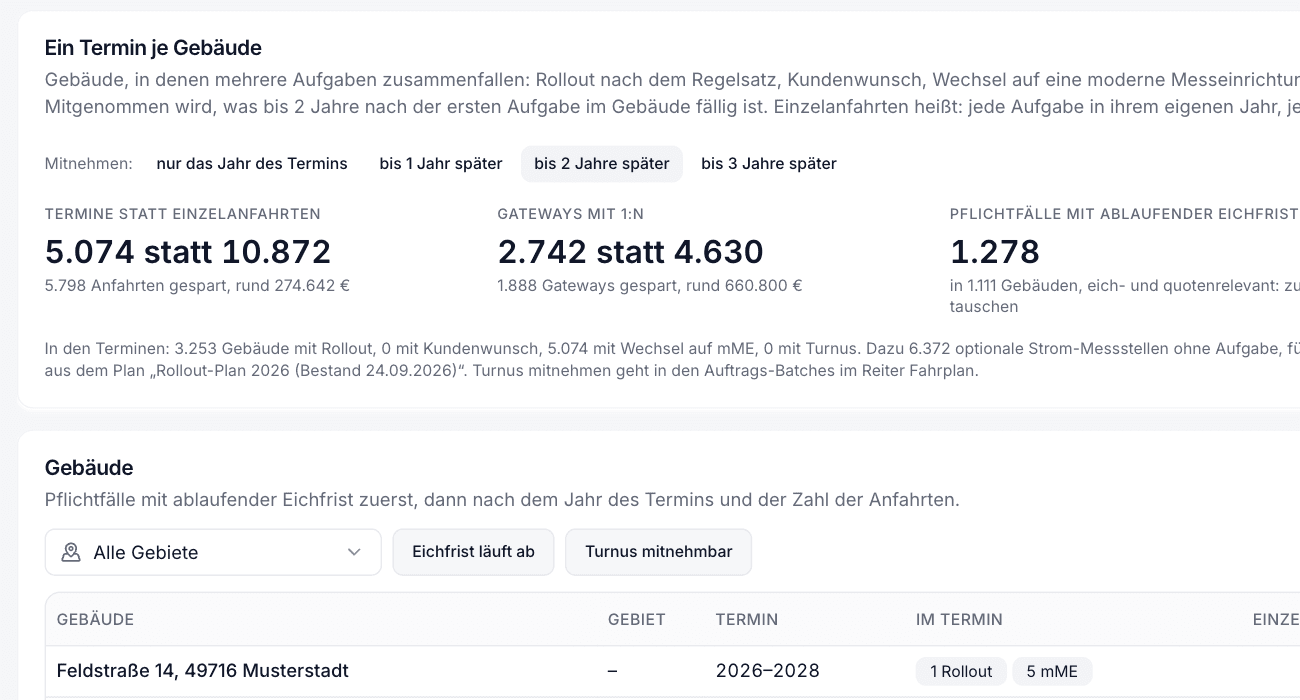
Task: Click the 'IM TERMIN' column header
Action: [959, 620]
